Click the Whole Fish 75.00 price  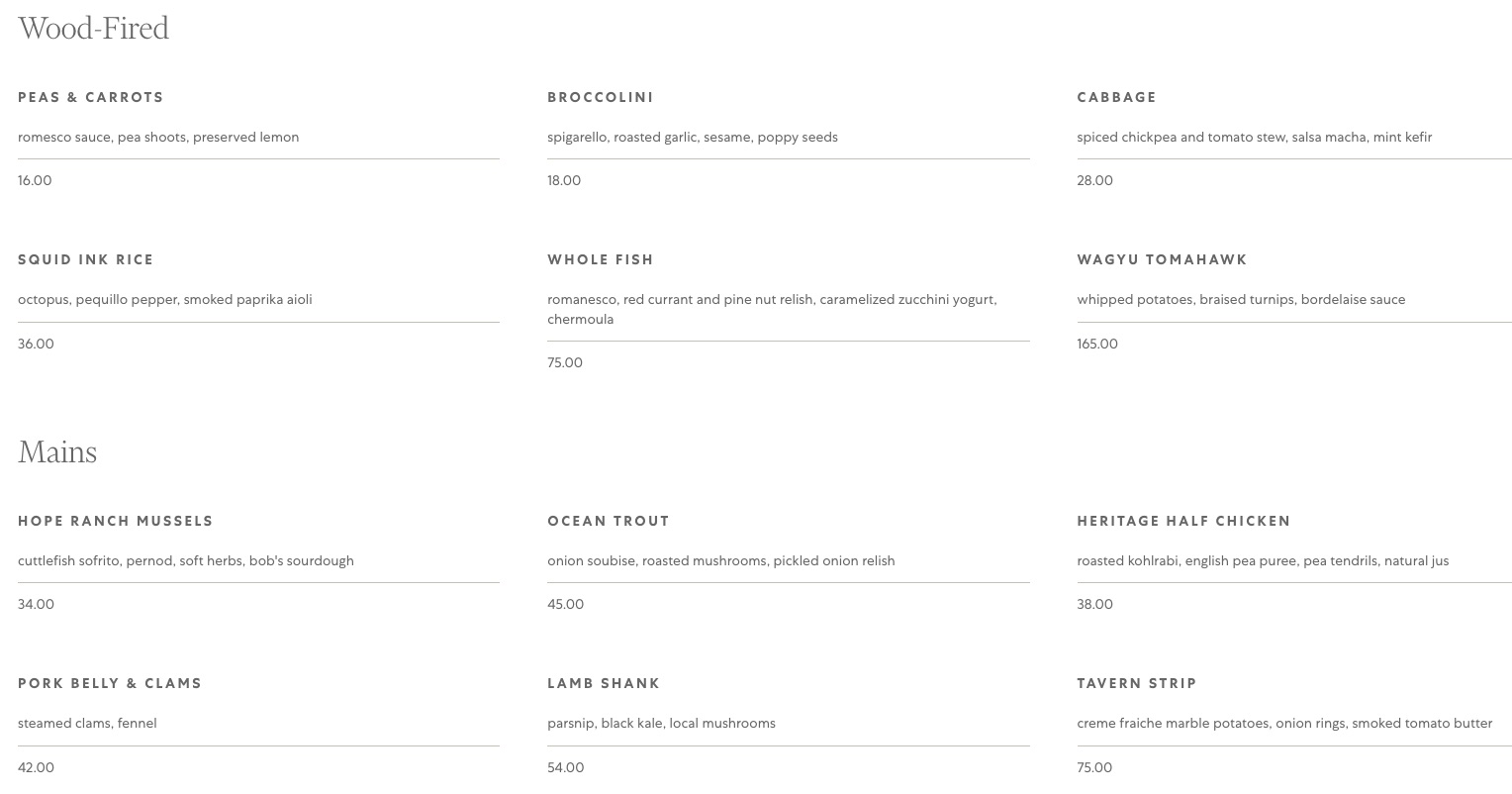(x=565, y=362)
